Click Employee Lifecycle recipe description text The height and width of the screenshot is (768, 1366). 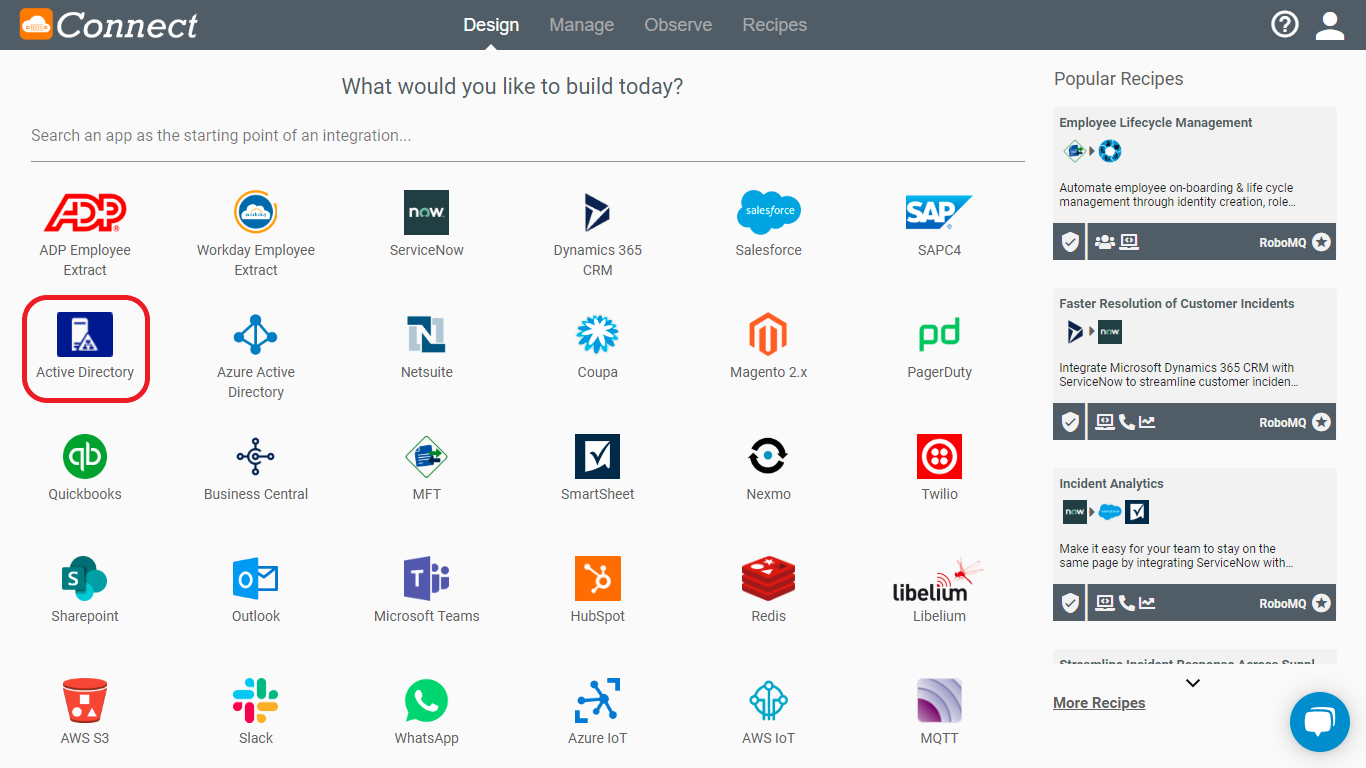pyautogui.click(x=1177, y=195)
